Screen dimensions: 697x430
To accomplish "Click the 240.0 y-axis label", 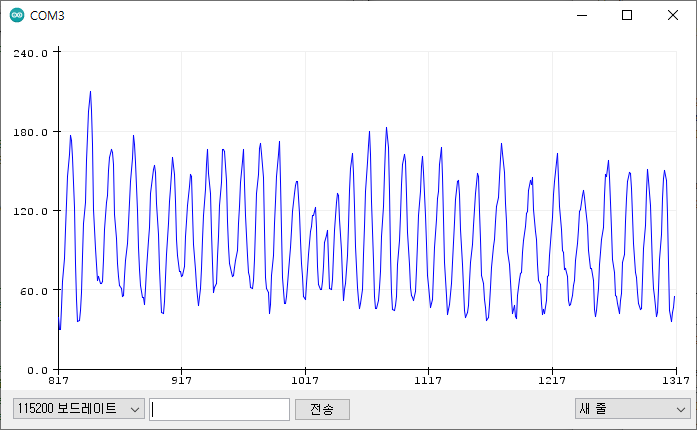I will click(x=30, y=53).
